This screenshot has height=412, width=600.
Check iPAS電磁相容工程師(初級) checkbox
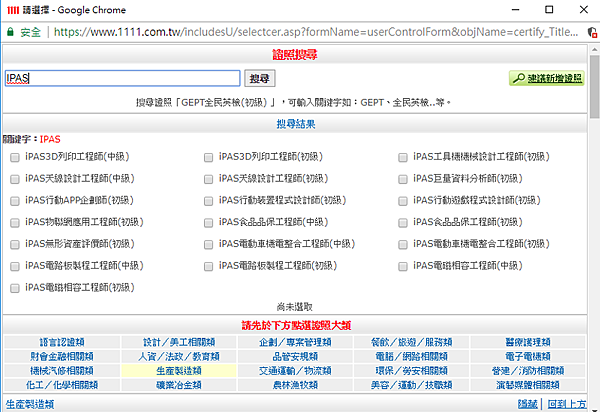coord(15,288)
